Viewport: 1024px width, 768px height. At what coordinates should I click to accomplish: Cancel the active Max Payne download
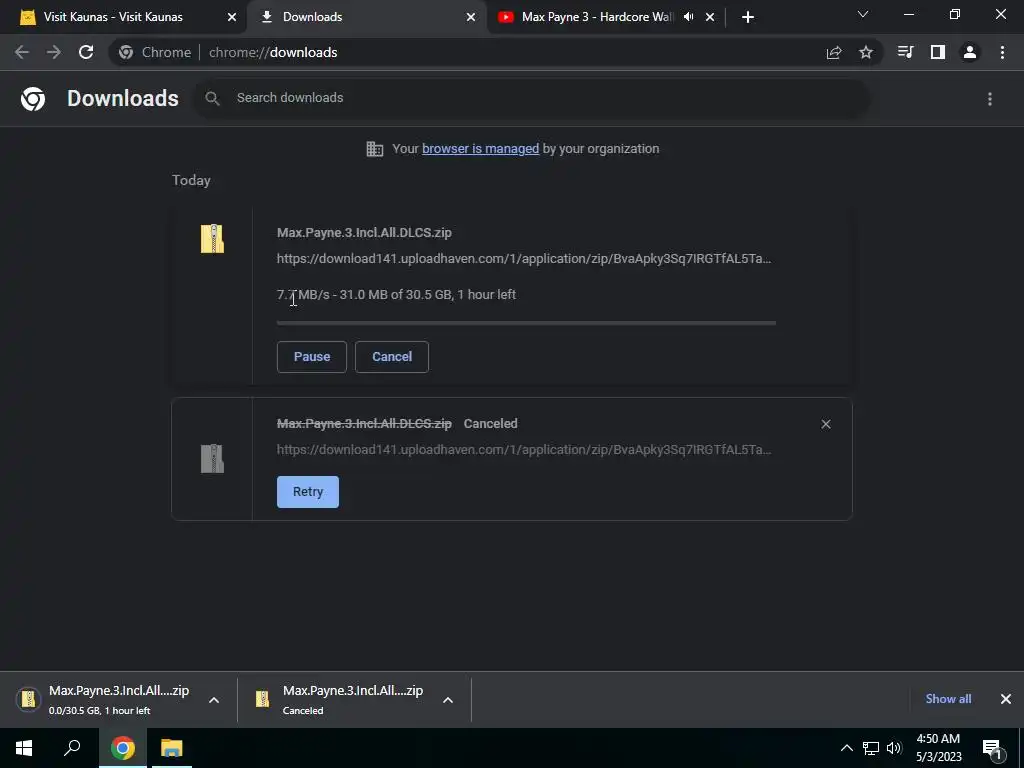click(392, 357)
